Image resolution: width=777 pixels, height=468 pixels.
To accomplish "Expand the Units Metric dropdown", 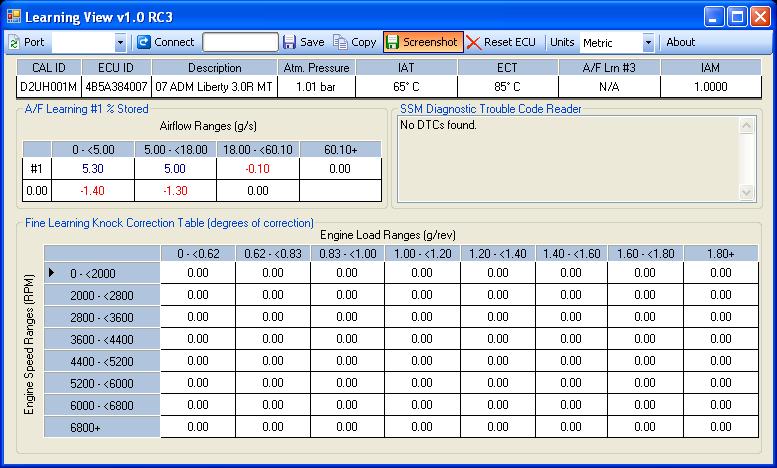I will [x=648, y=43].
